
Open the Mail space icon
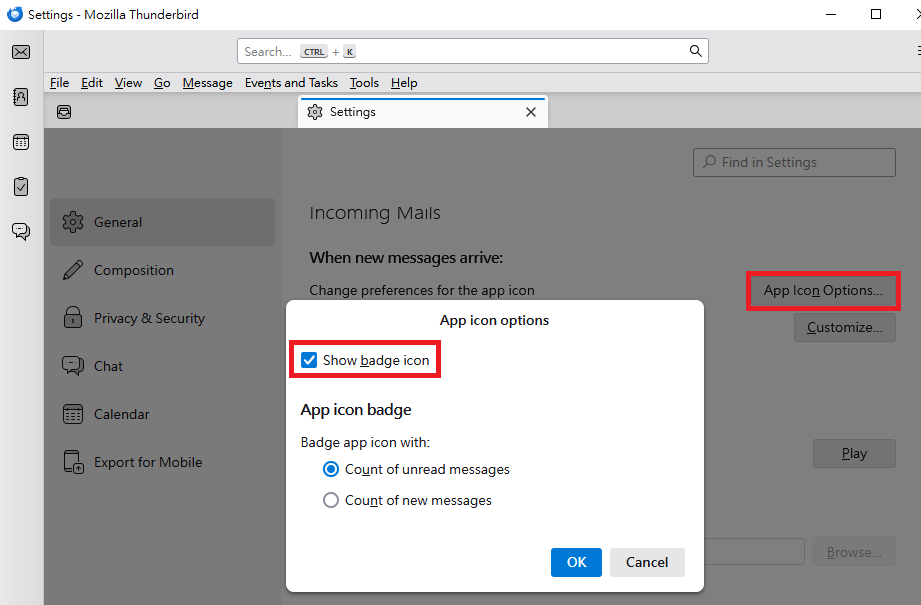pos(21,52)
